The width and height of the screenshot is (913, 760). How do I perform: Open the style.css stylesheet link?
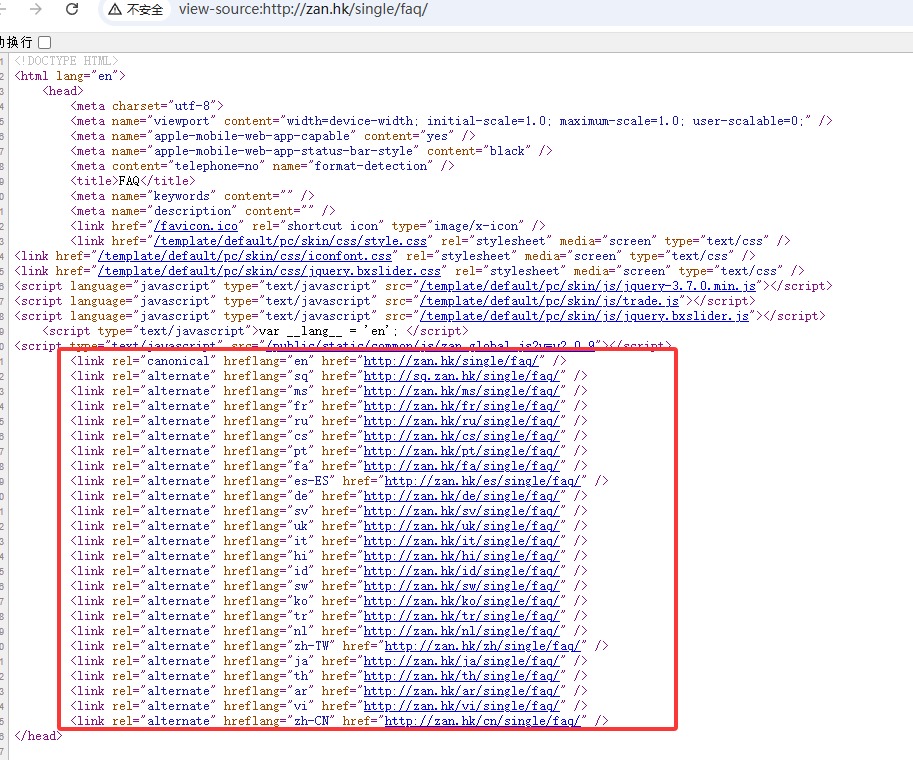tap(290, 241)
